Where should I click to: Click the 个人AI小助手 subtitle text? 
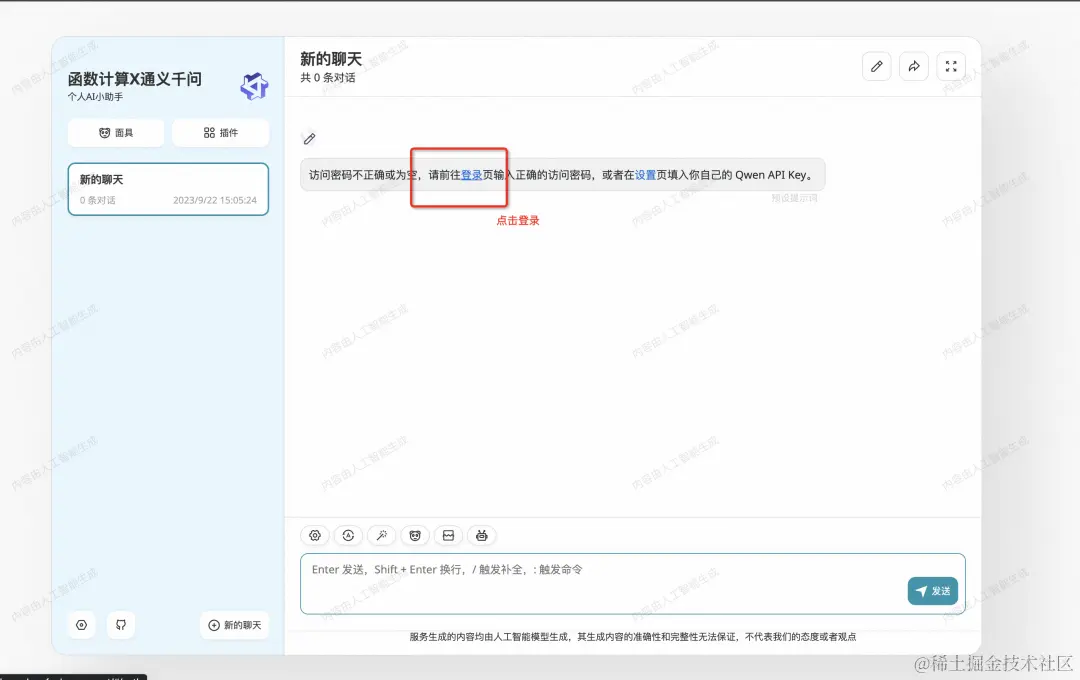point(96,97)
